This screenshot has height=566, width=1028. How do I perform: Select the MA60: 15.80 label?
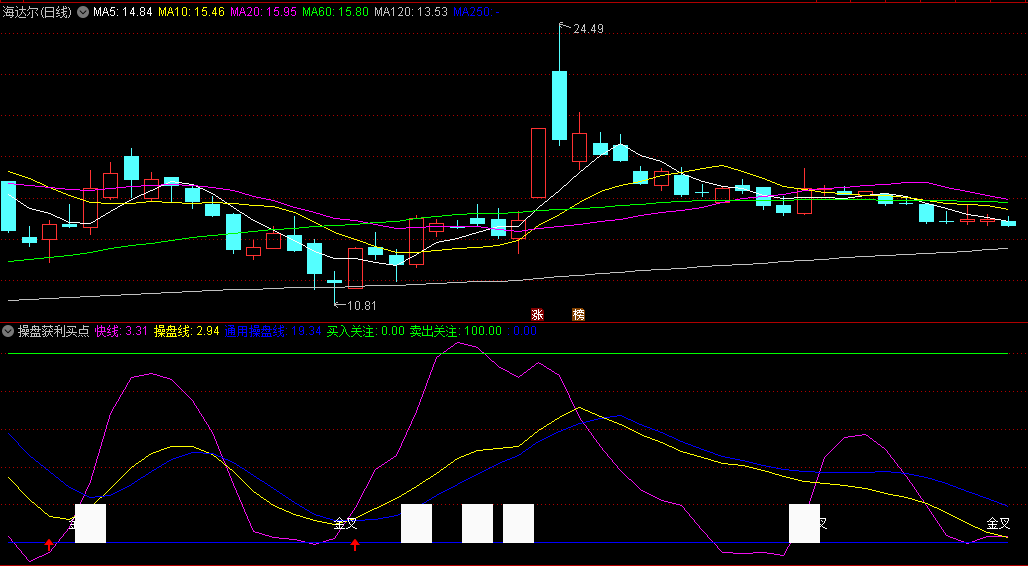(x=334, y=12)
